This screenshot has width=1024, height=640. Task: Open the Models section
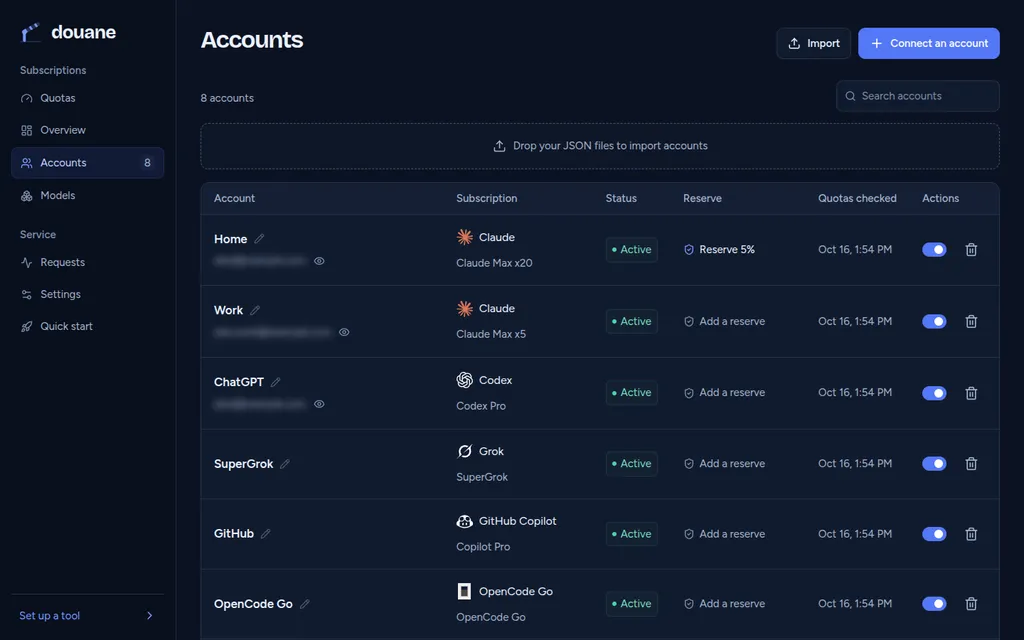click(x=88, y=195)
